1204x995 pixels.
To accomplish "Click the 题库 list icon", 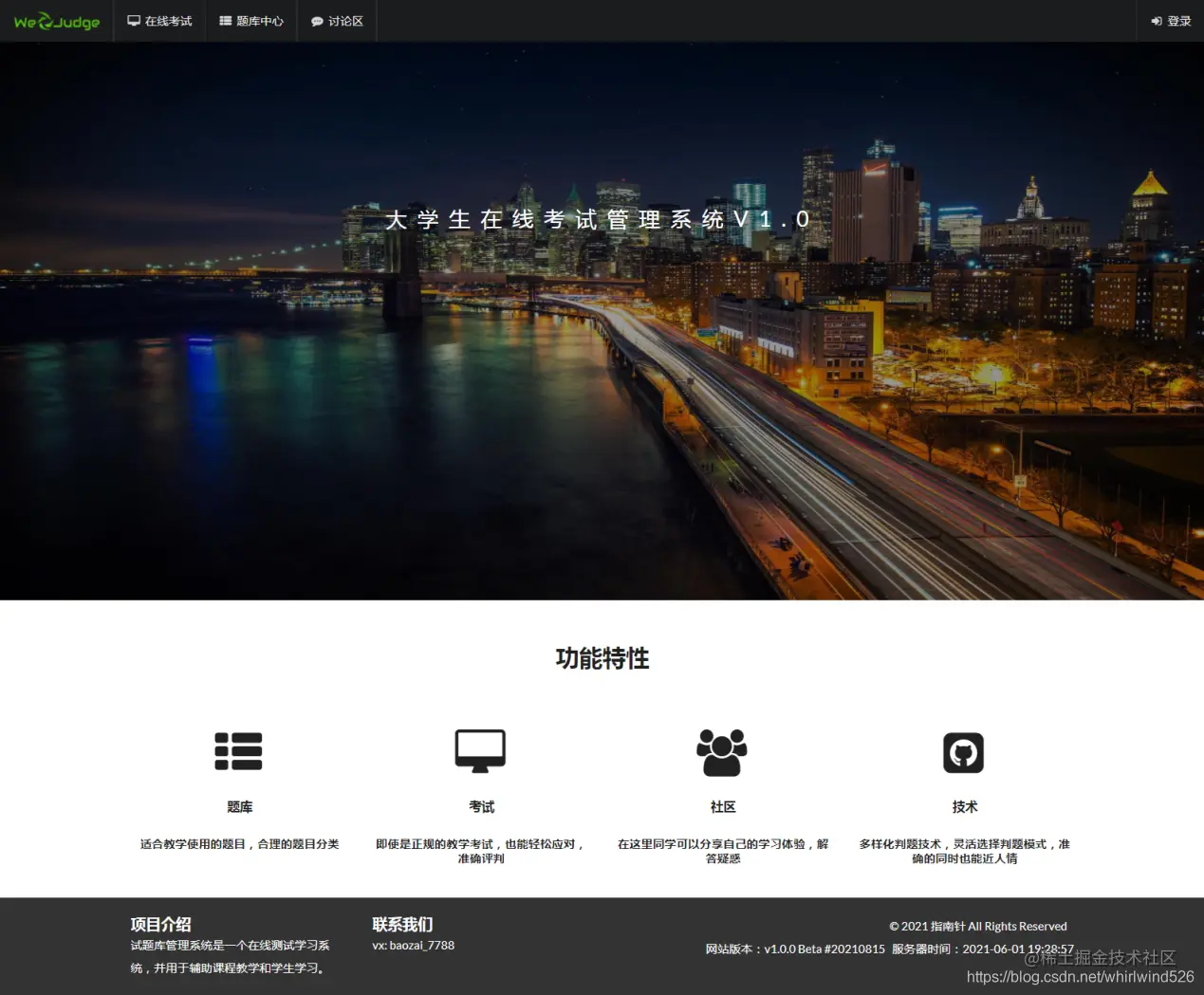I will pyautogui.click(x=238, y=751).
